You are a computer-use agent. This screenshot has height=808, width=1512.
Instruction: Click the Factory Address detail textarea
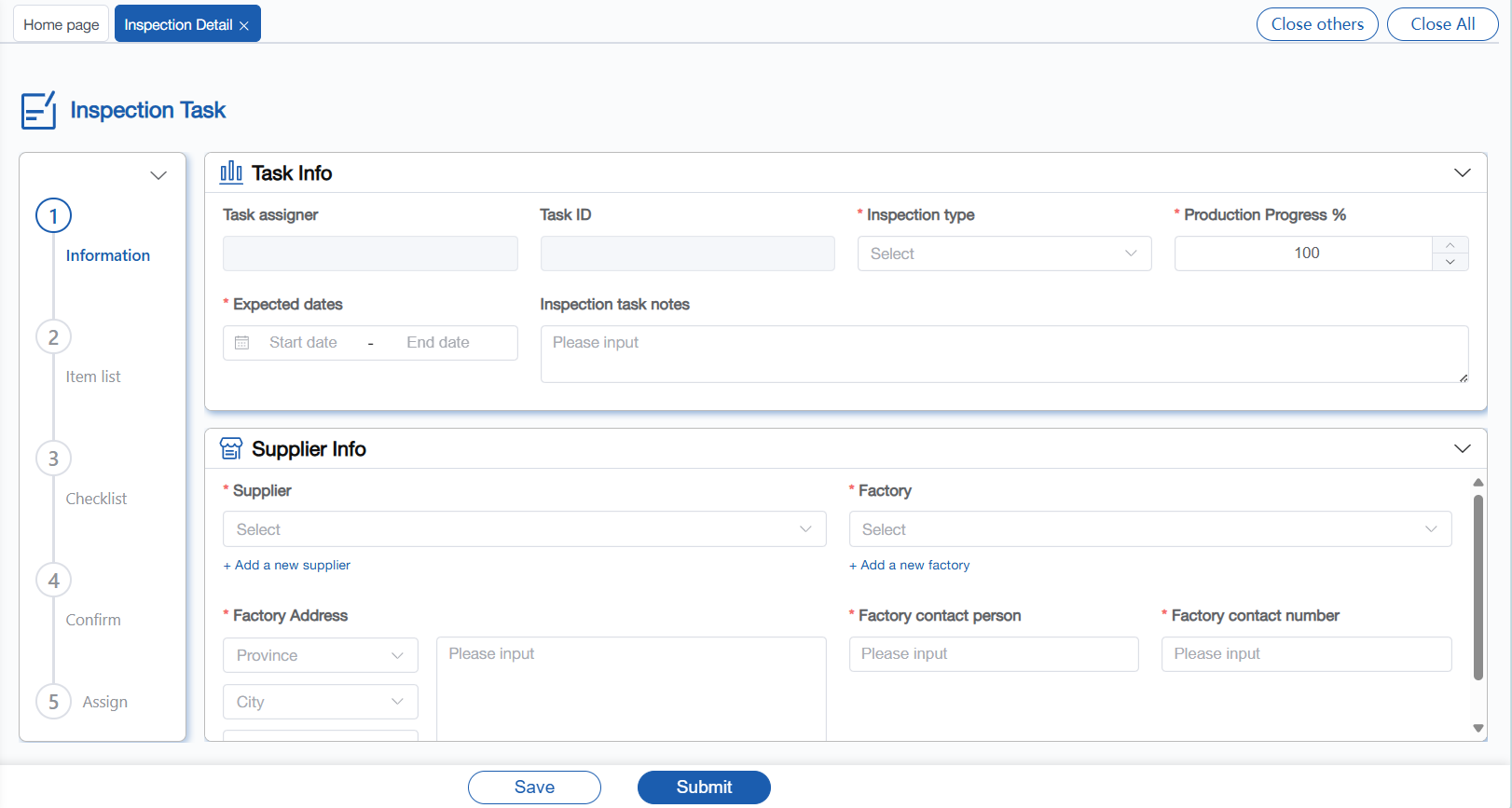(631, 689)
